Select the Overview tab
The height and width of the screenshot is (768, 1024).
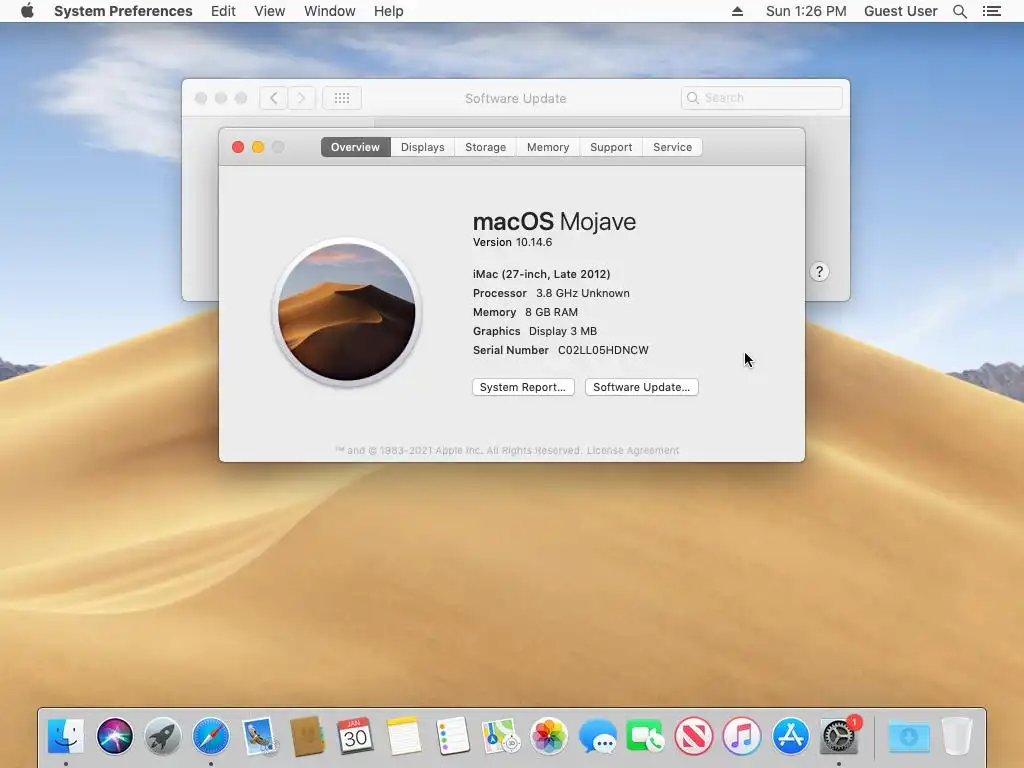[355, 147]
